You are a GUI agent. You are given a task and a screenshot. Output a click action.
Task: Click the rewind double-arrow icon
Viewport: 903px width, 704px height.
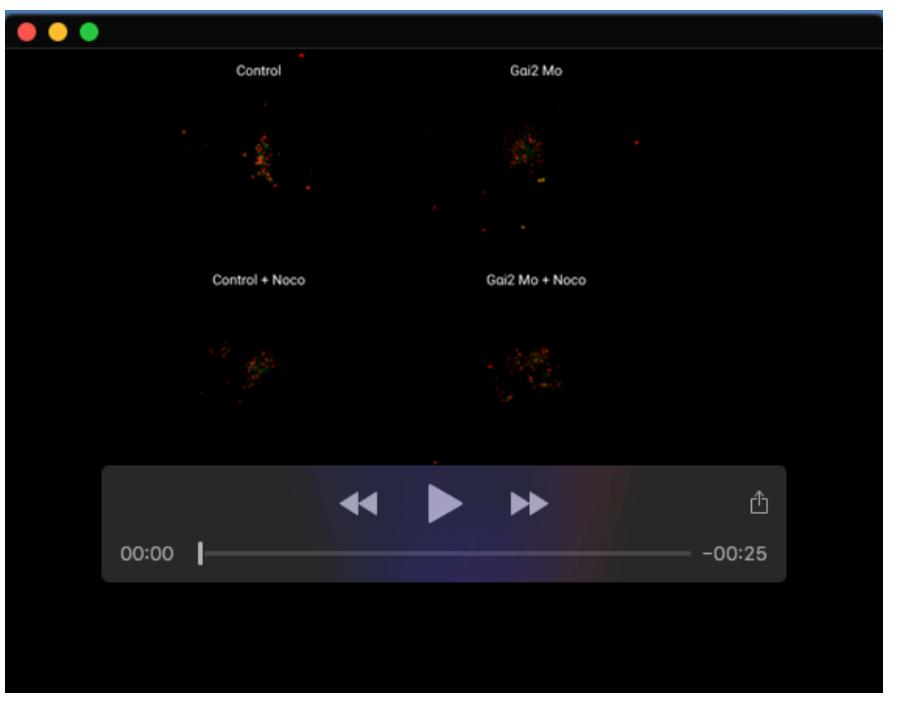pyautogui.click(x=359, y=505)
